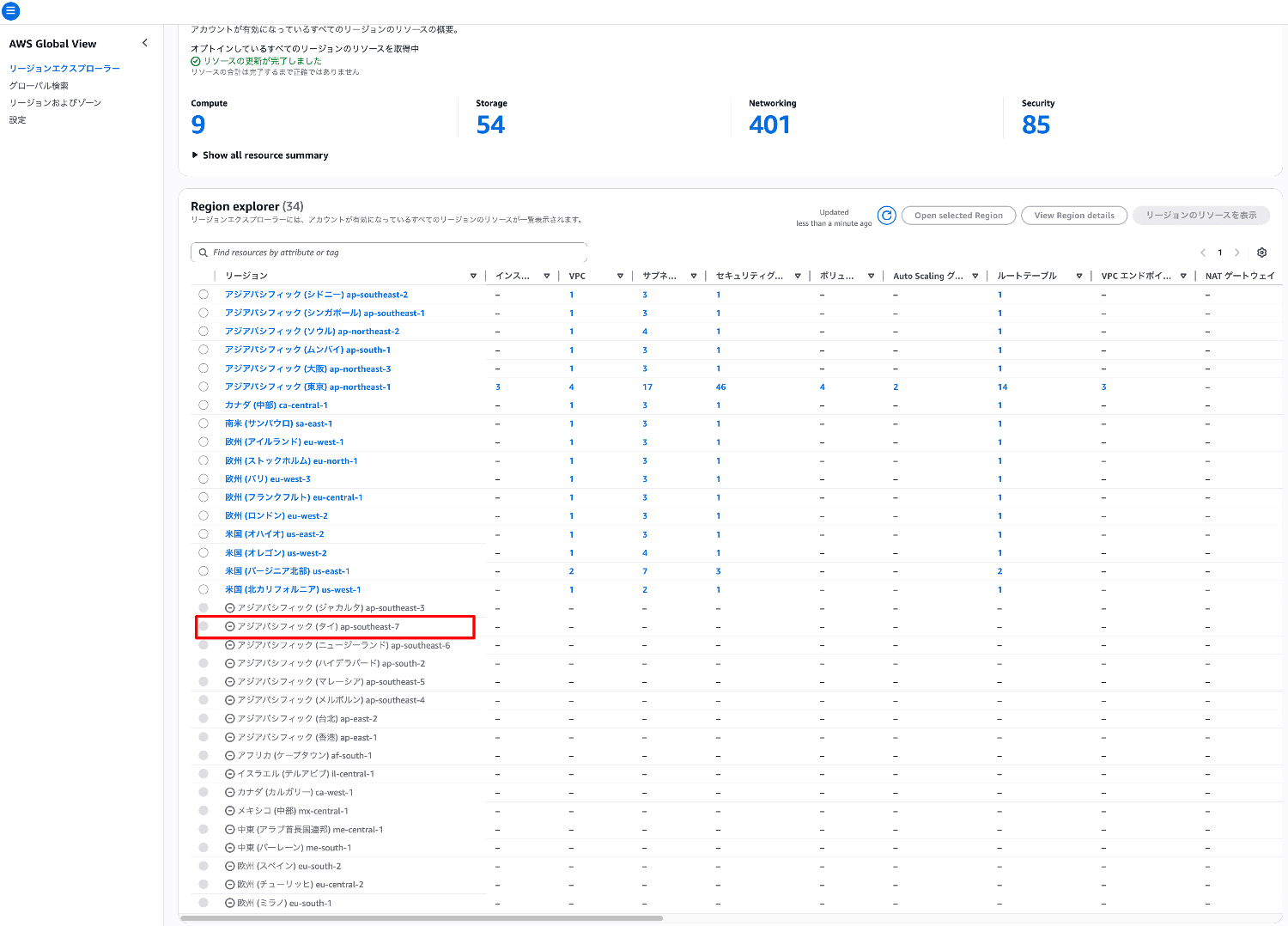Open eu-west-2 London region link
This screenshot has height=926, width=1288.
276,516
